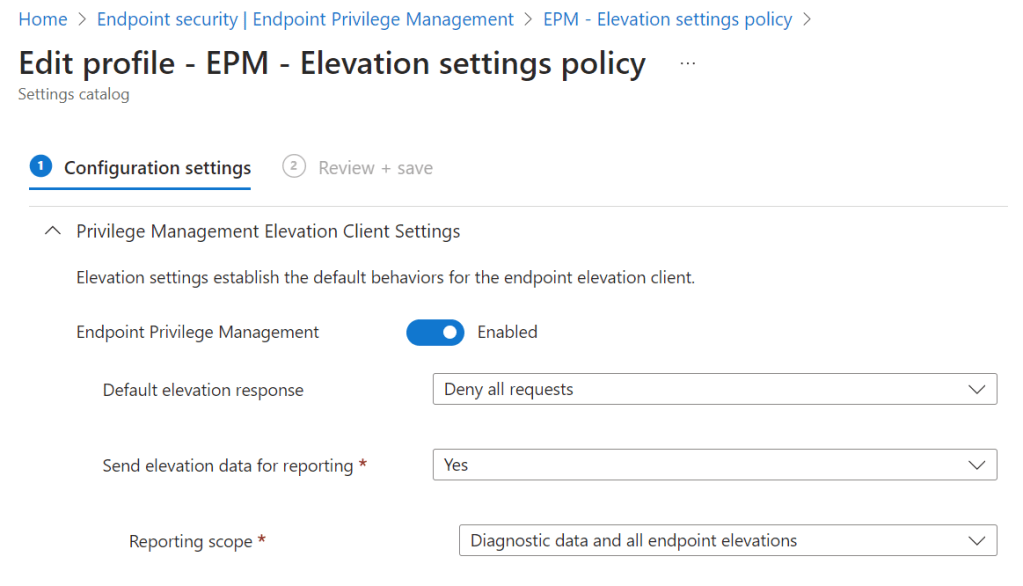The width and height of the screenshot is (1023, 586).
Task: Open the Send elevation data Yes dropdown
Action: (700, 465)
